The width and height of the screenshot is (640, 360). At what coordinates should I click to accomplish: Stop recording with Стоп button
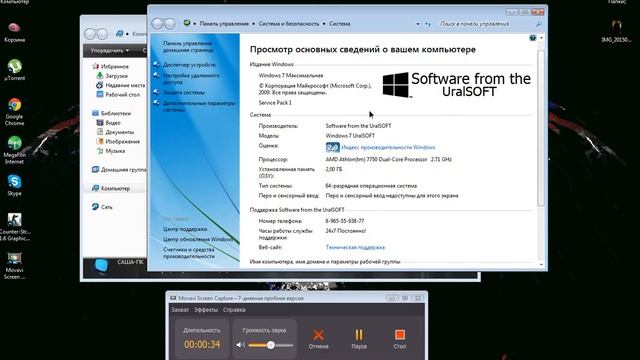click(400, 339)
